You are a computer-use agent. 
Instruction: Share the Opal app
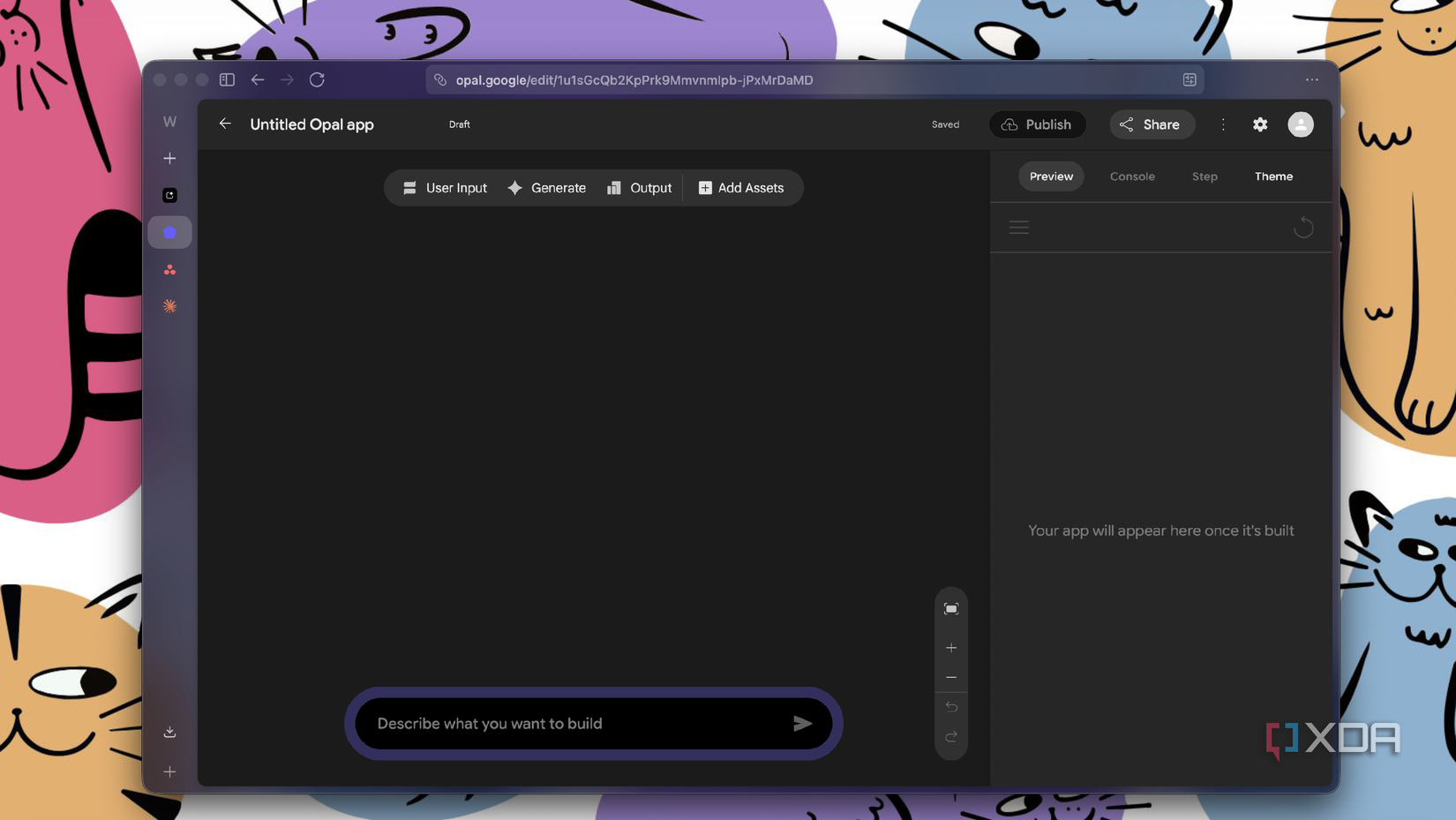(1151, 124)
